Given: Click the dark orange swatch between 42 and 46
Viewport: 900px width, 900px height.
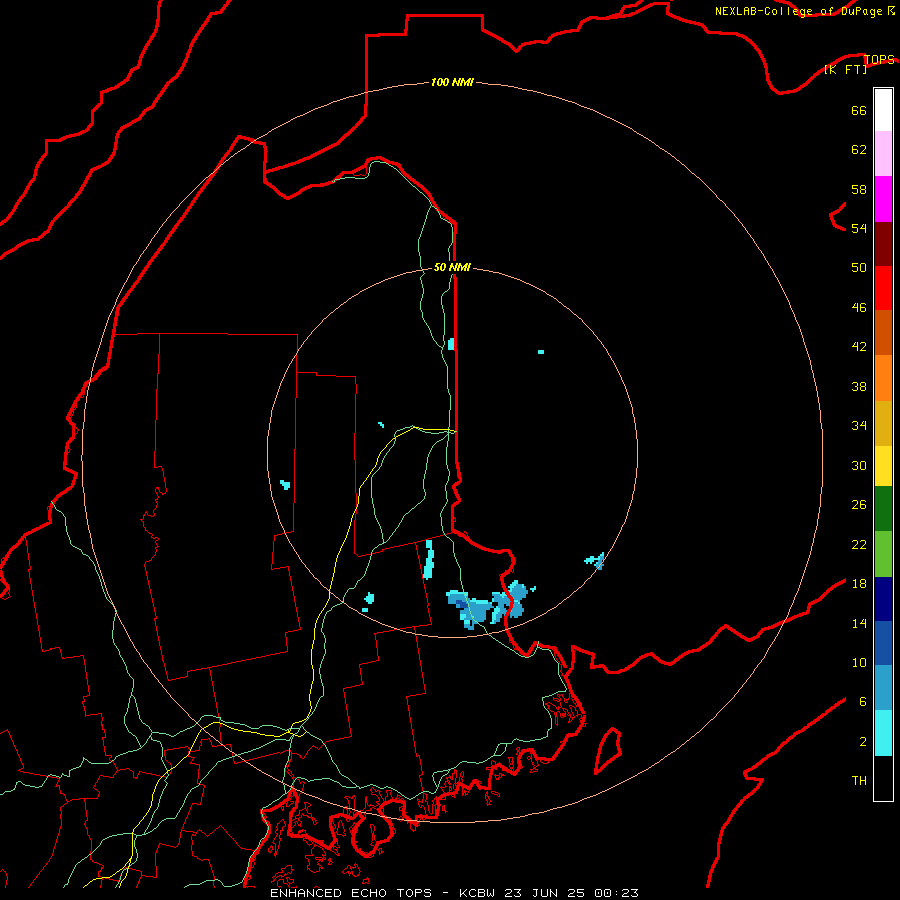Looking at the screenshot, I should point(883,332).
